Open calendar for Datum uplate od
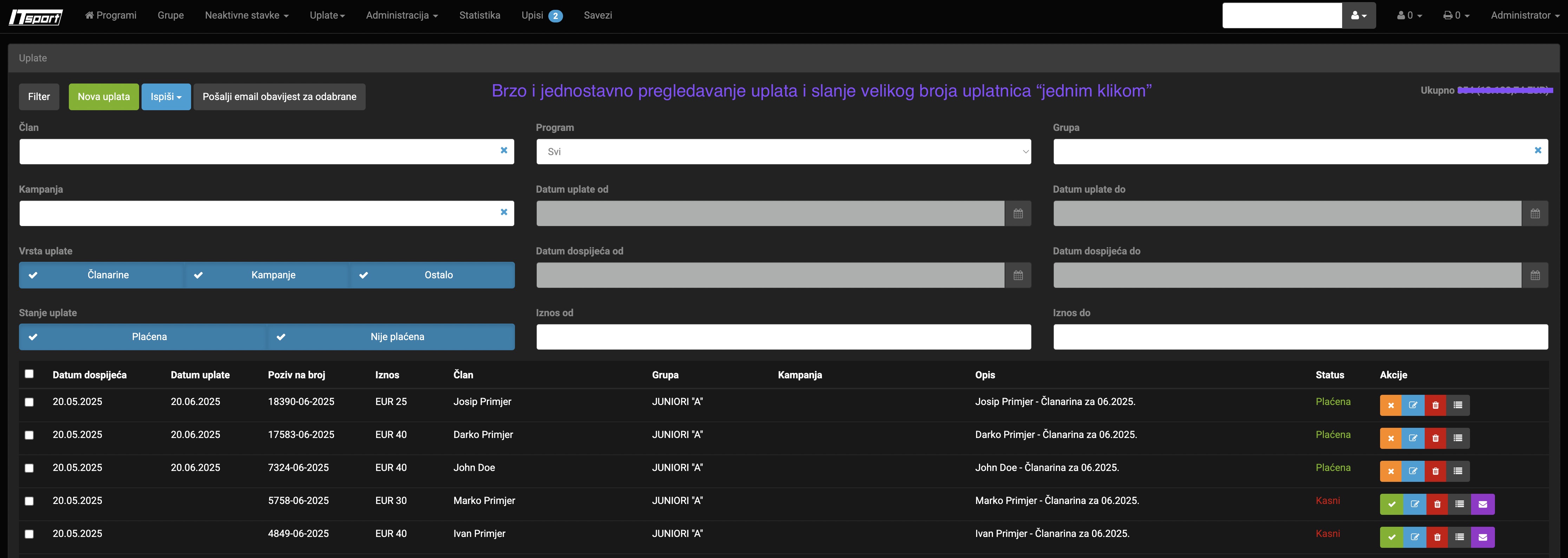This screenshot has width=1568, height=558. point(1018,213)
